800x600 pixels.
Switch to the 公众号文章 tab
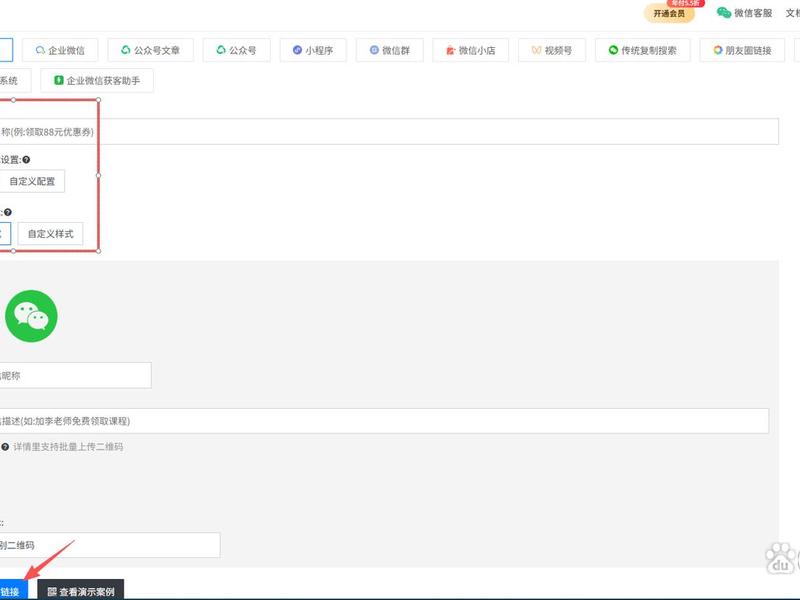pyautogui.click(x=151, y=50)
